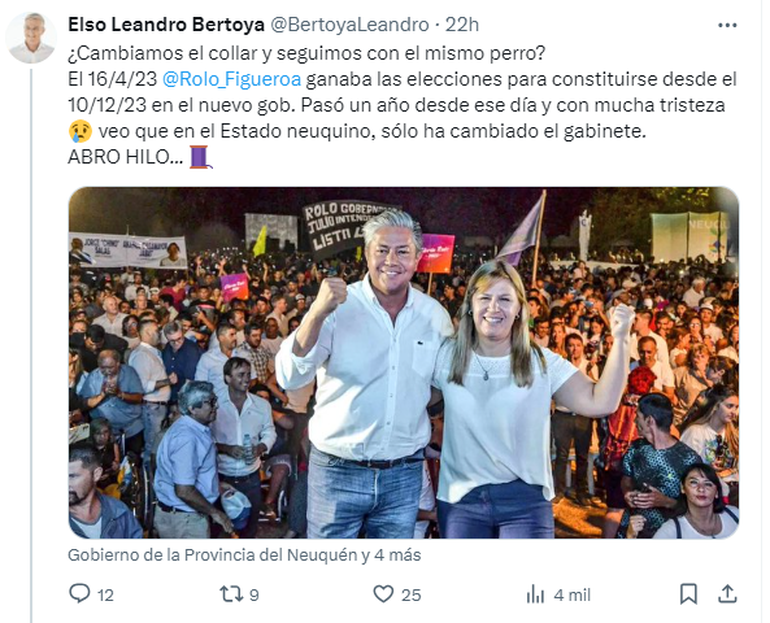Viewport: 770px width, 623px height.
Task: Open the rally photo attached to the tweet
Action: tap(403, 362)
